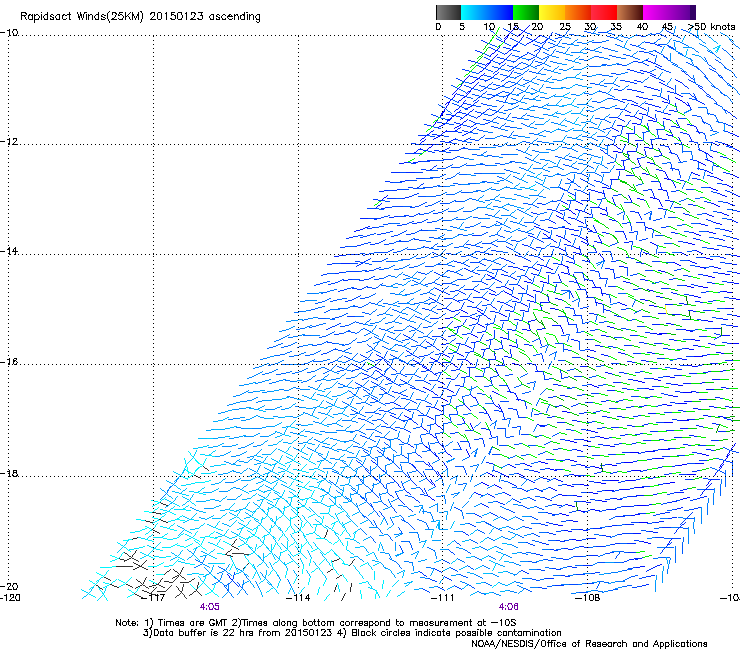Click the '-108' longitude axis label

(588, 598)
